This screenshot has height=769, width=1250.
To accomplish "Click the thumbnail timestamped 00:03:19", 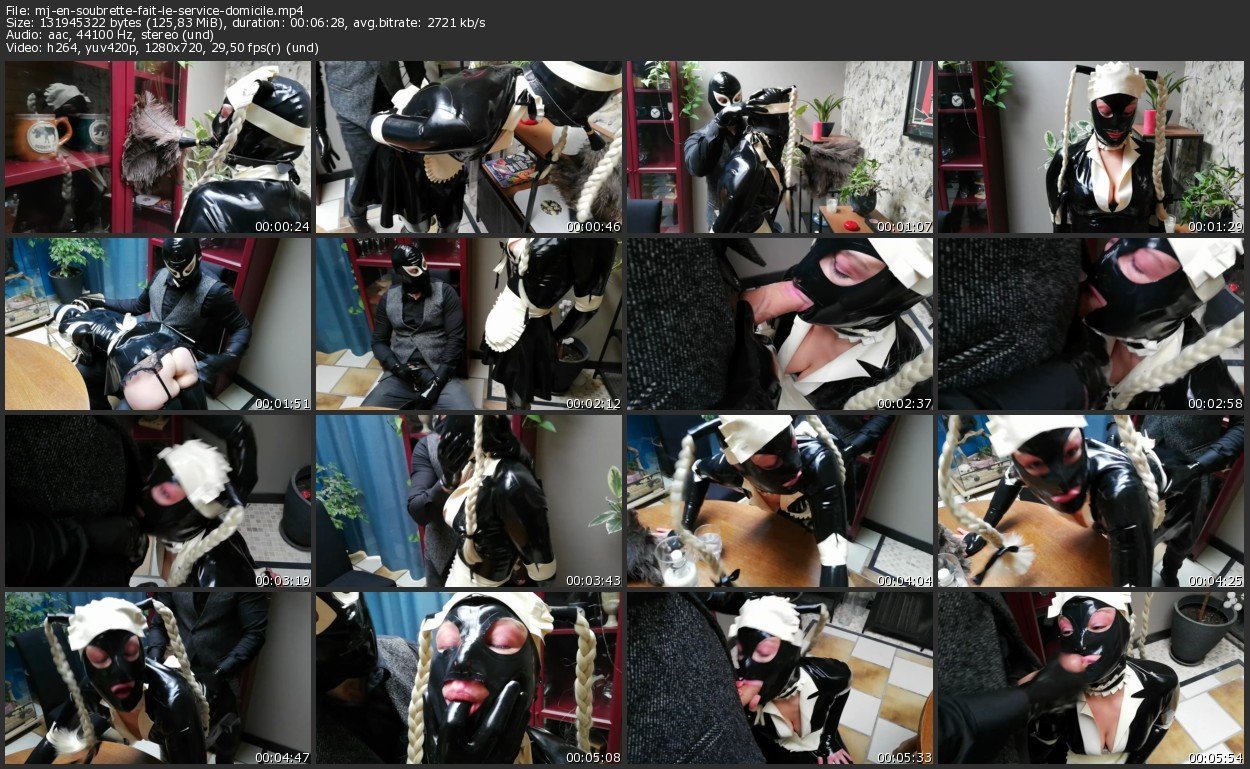I will pos(158,501).
